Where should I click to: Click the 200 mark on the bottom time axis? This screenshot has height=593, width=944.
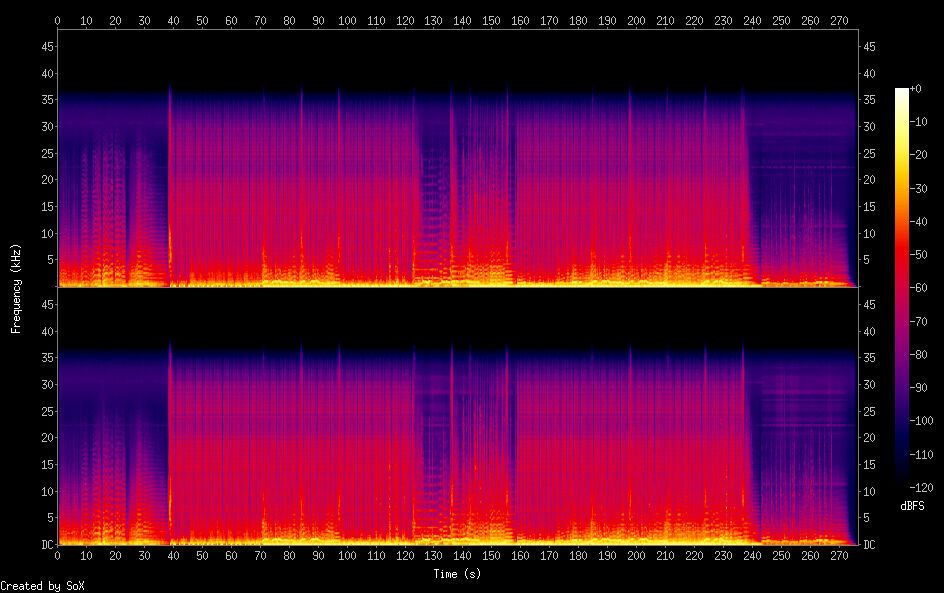(636, 555)
